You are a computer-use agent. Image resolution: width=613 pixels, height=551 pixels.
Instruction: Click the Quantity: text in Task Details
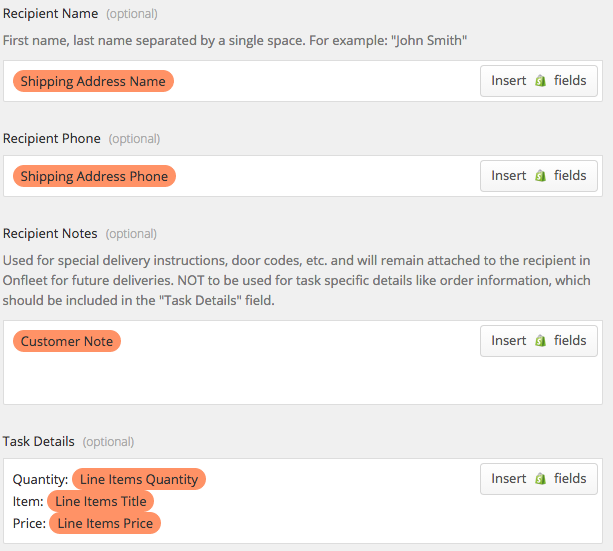pyautogui.click(x=40, y=479)
